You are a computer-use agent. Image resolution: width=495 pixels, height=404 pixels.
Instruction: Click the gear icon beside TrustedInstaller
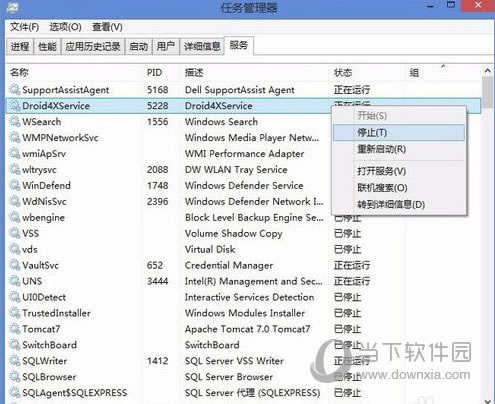pyautogui.click(x=14, y=313)
